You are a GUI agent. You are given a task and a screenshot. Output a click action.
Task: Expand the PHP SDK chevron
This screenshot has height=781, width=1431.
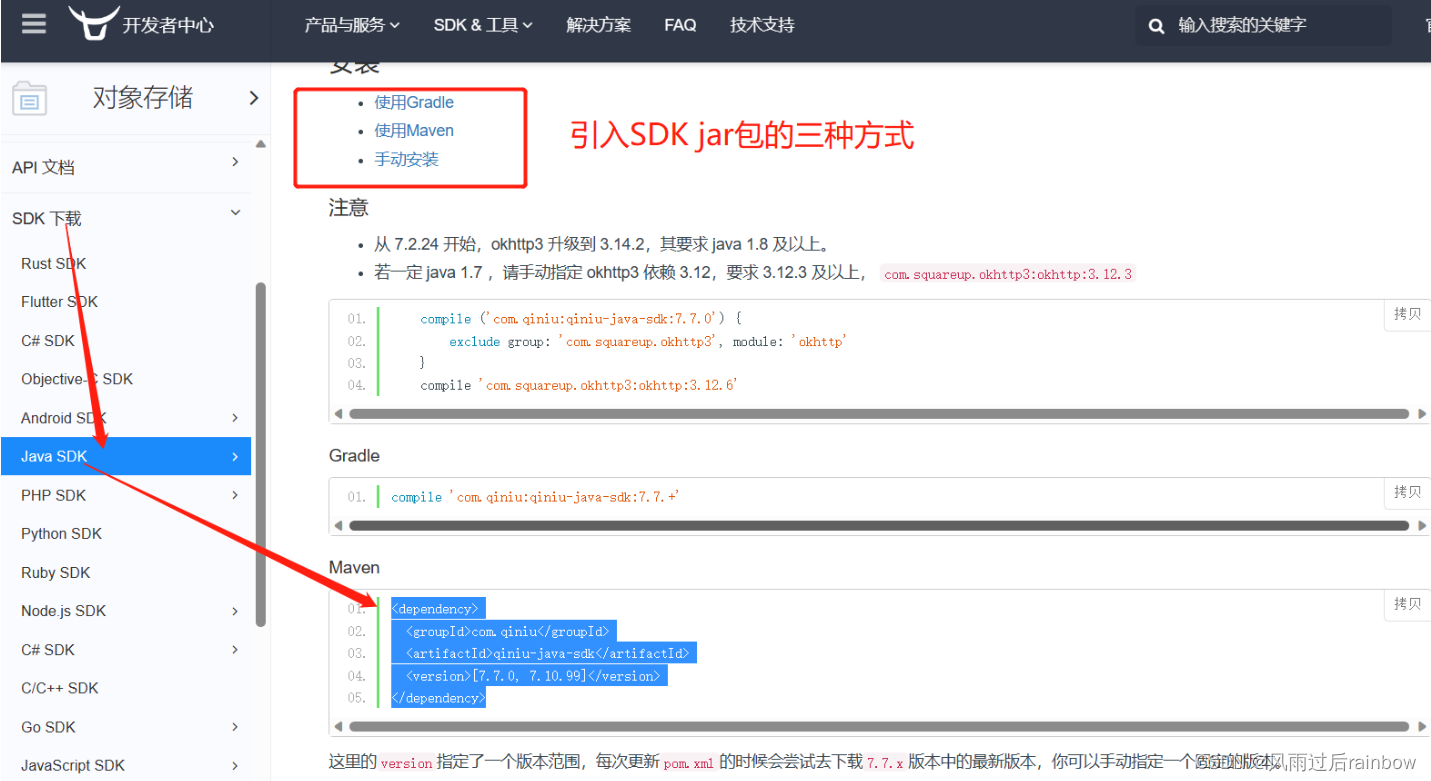tap(235, 495)
